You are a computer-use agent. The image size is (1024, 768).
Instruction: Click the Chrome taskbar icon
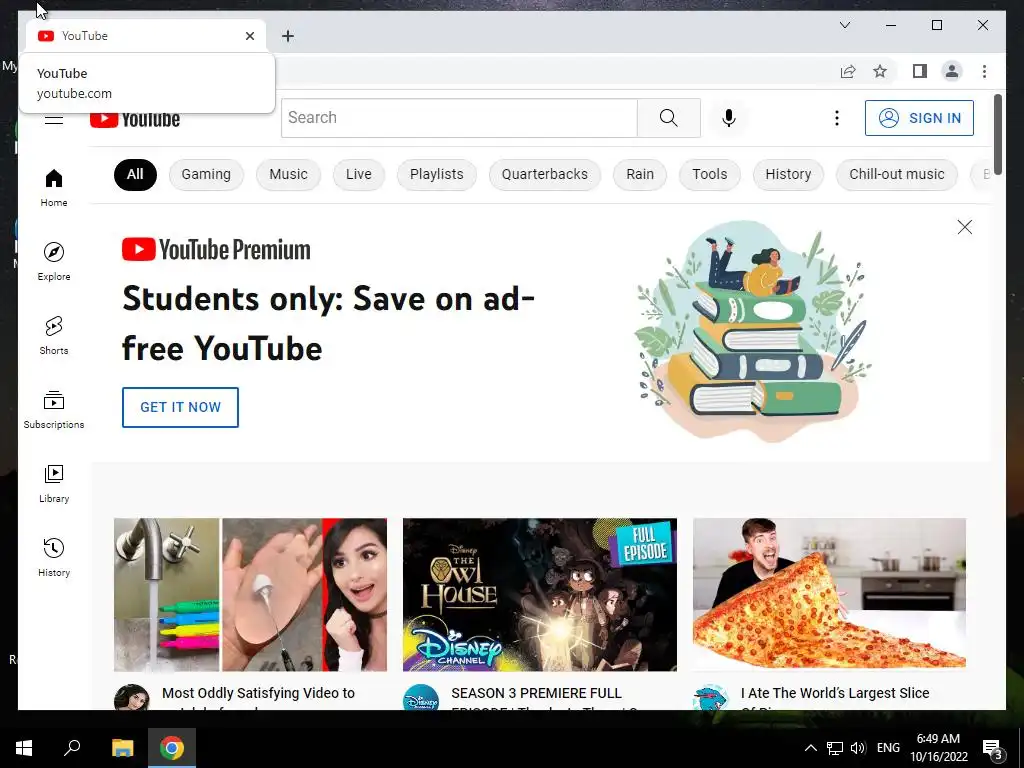click(172, 748)
